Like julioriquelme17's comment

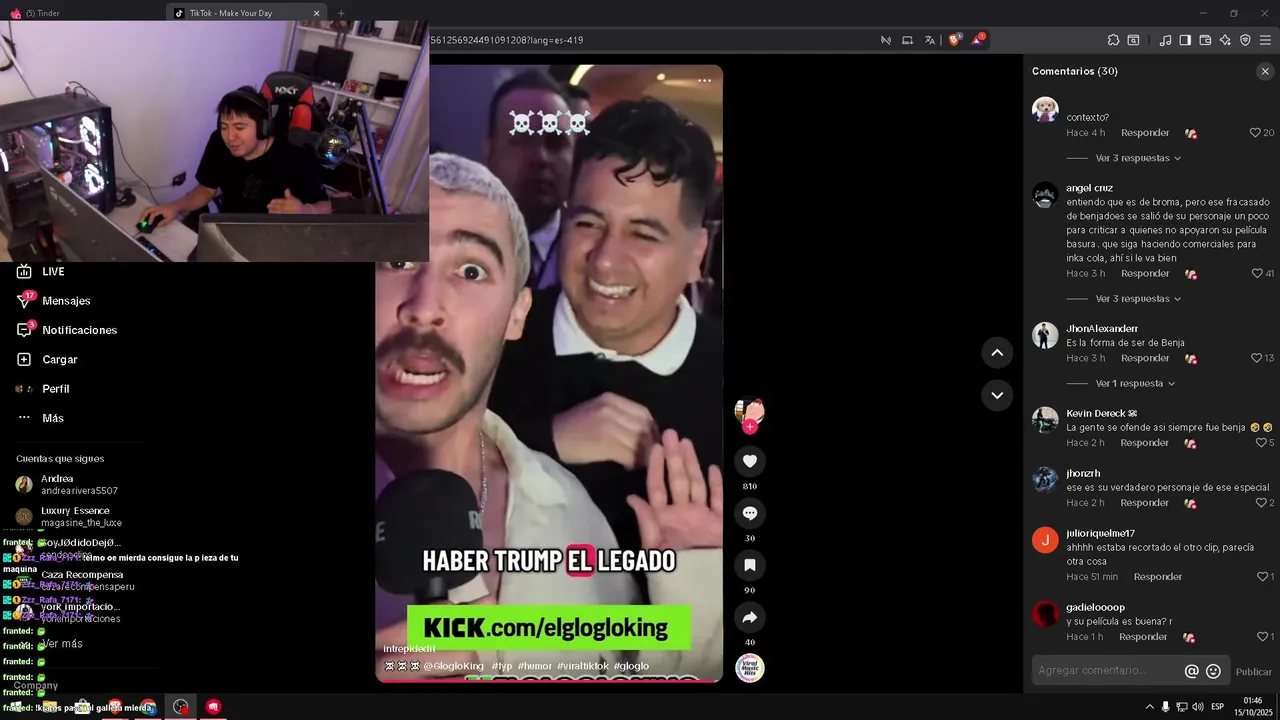1261,576
